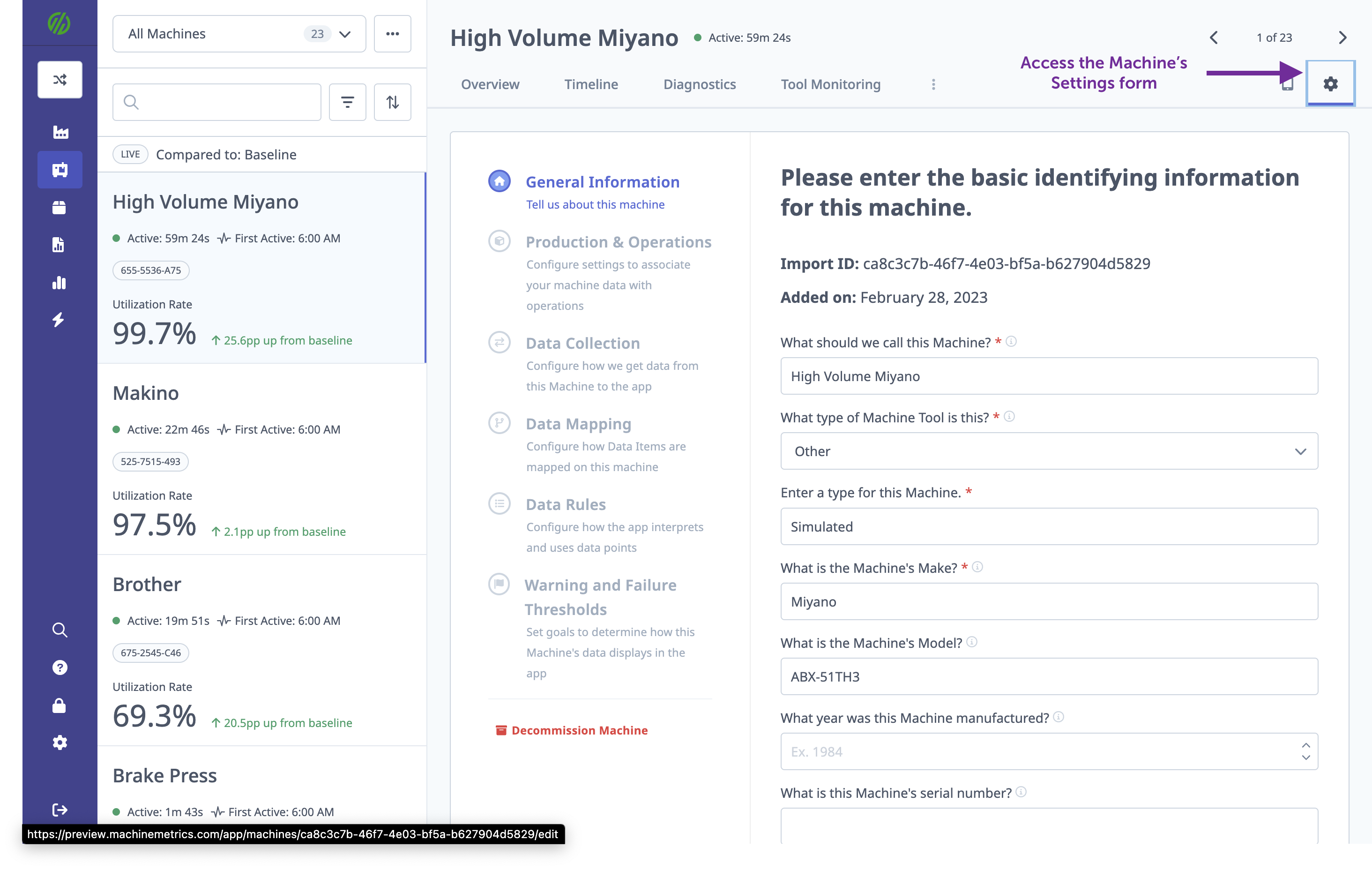Click '25.6pp up from baseline' text
This screenshot has height=870, width=1372.
click(x=288, y=340)
